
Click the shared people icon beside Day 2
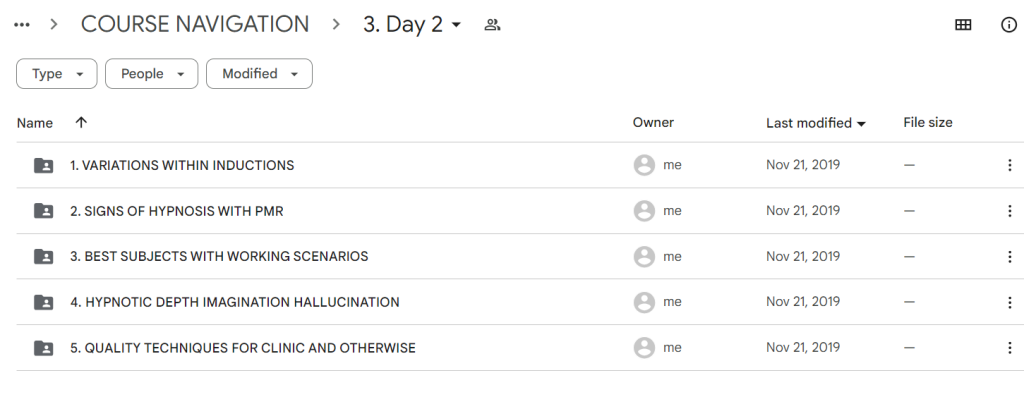coord(492,25)
